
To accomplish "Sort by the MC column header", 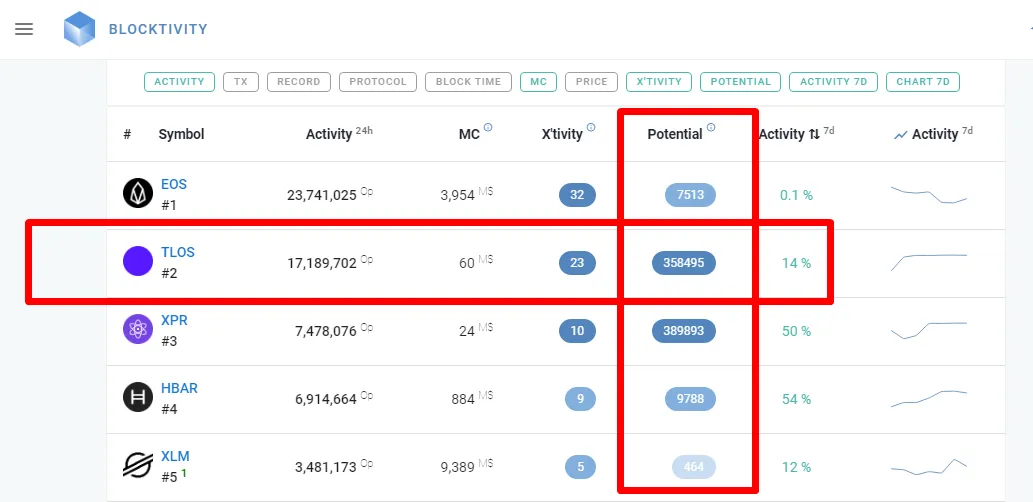I will click(x=469, y=134).
